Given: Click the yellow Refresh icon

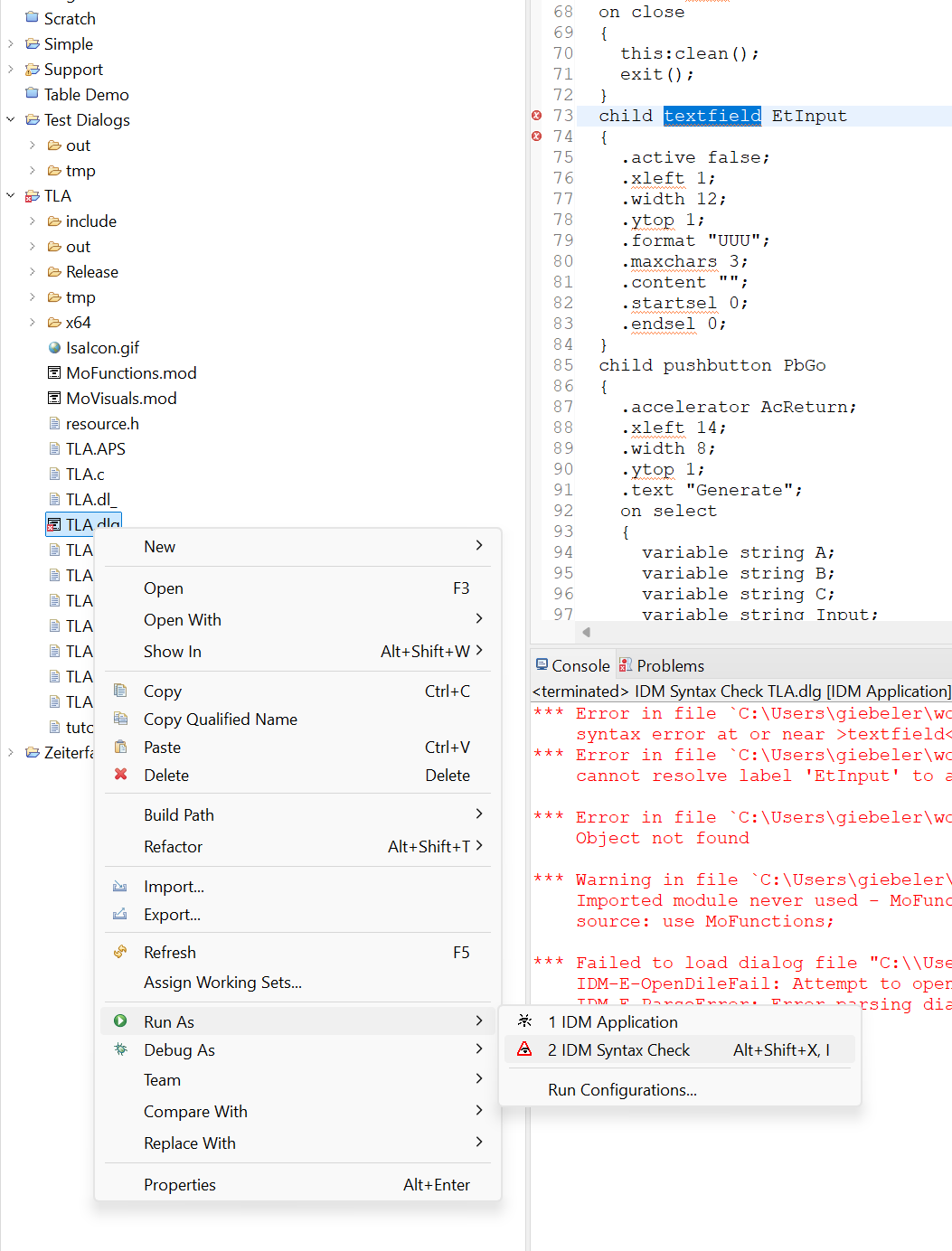Looking at the screenshot, I should coord(121,951).
